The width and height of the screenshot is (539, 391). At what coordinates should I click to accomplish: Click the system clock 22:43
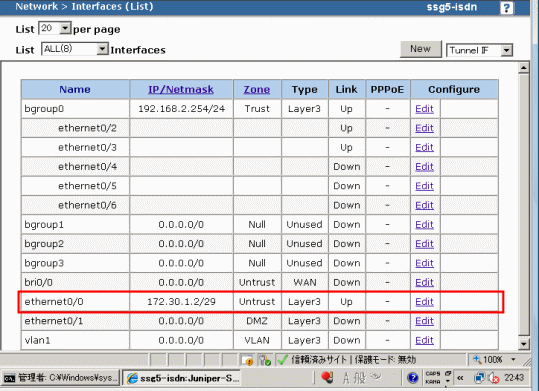514,378
